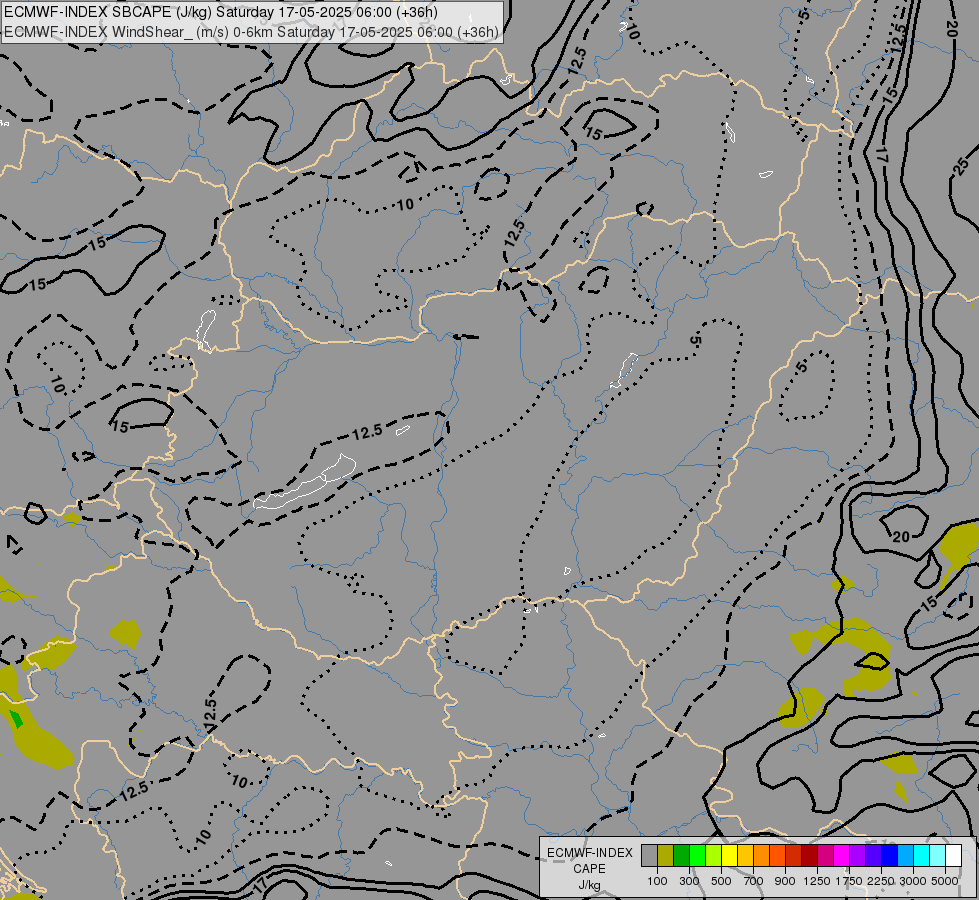
Task: Pick the bright green legend swatch
Action: (x=697, y=855)
